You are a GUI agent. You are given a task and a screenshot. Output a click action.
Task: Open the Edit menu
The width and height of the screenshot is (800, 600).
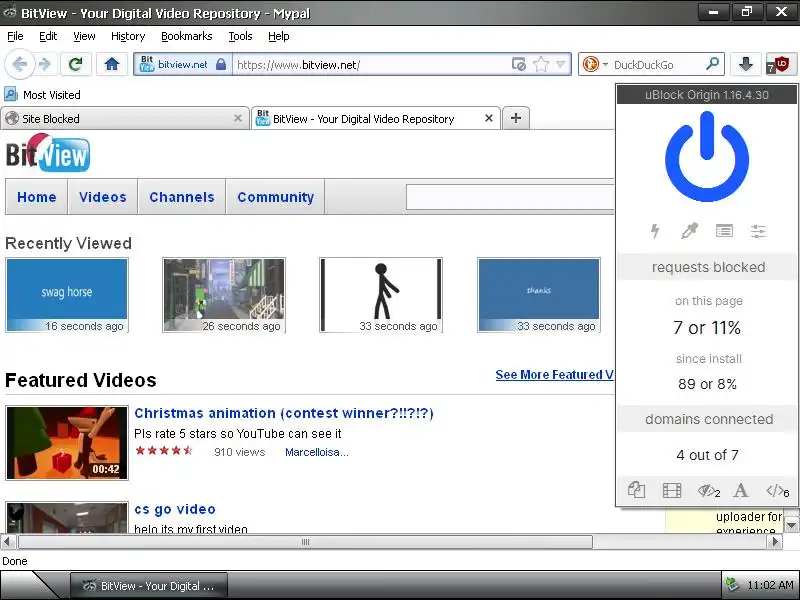point(48,36)
